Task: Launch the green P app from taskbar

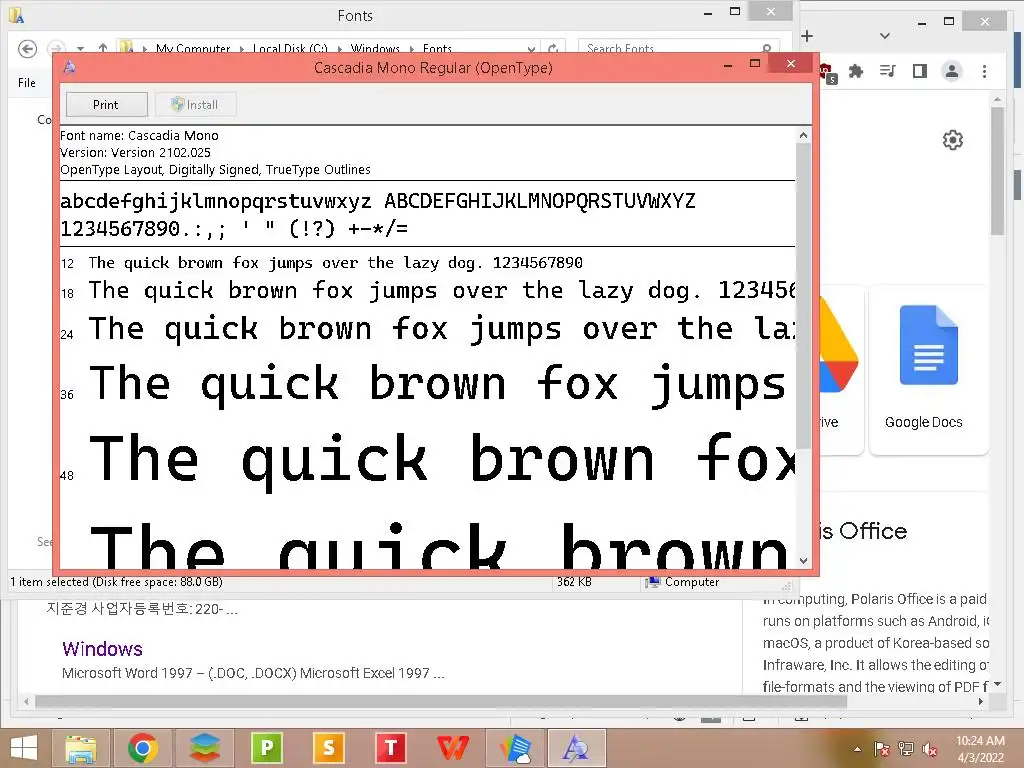Action: tap(266, 748)
